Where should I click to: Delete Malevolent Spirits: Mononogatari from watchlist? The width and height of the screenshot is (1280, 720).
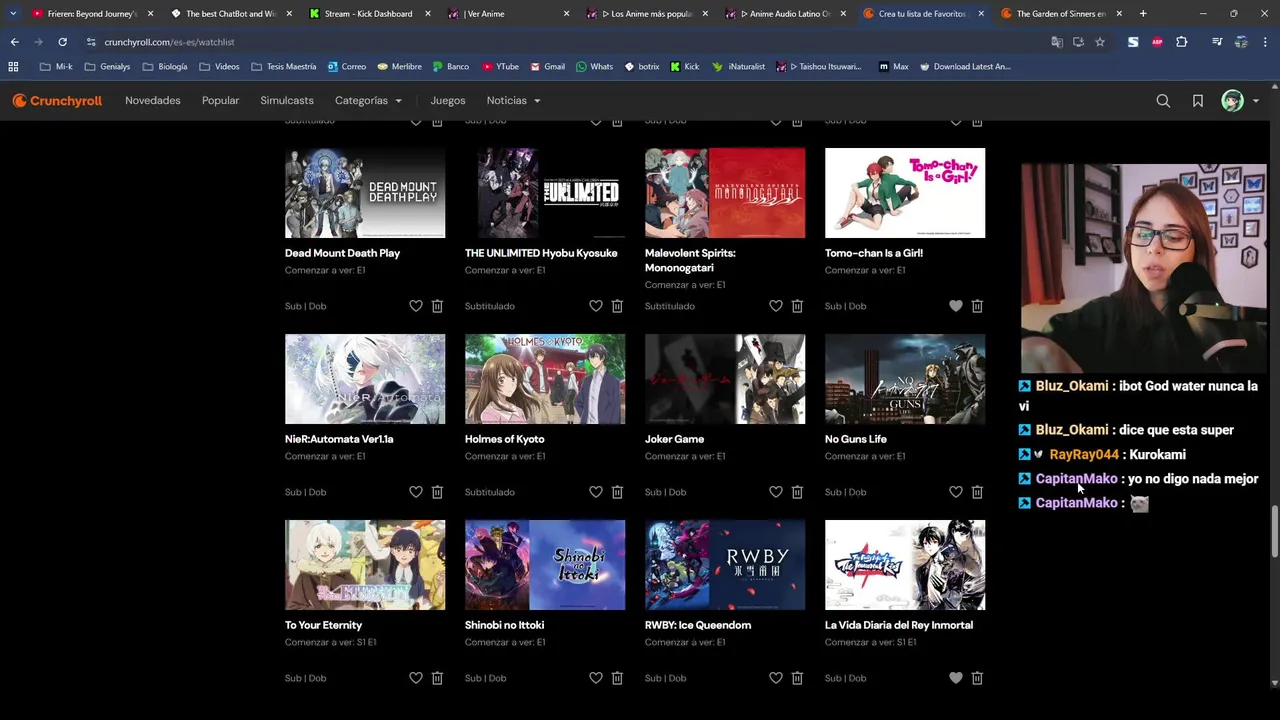coord(797,306)
